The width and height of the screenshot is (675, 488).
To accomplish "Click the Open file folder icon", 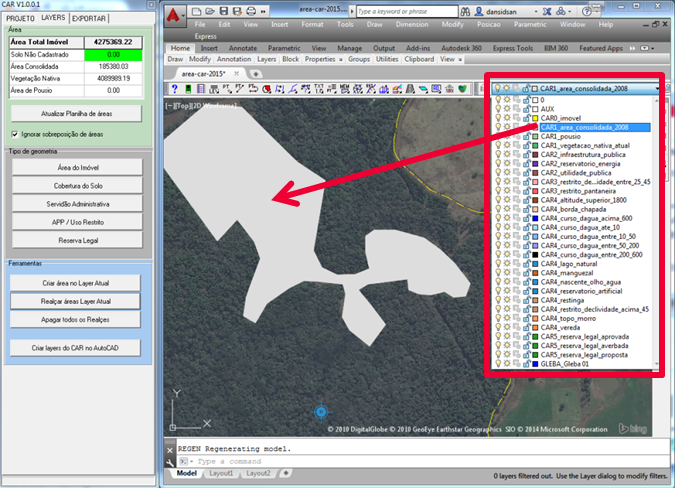I will pos(210,11).
